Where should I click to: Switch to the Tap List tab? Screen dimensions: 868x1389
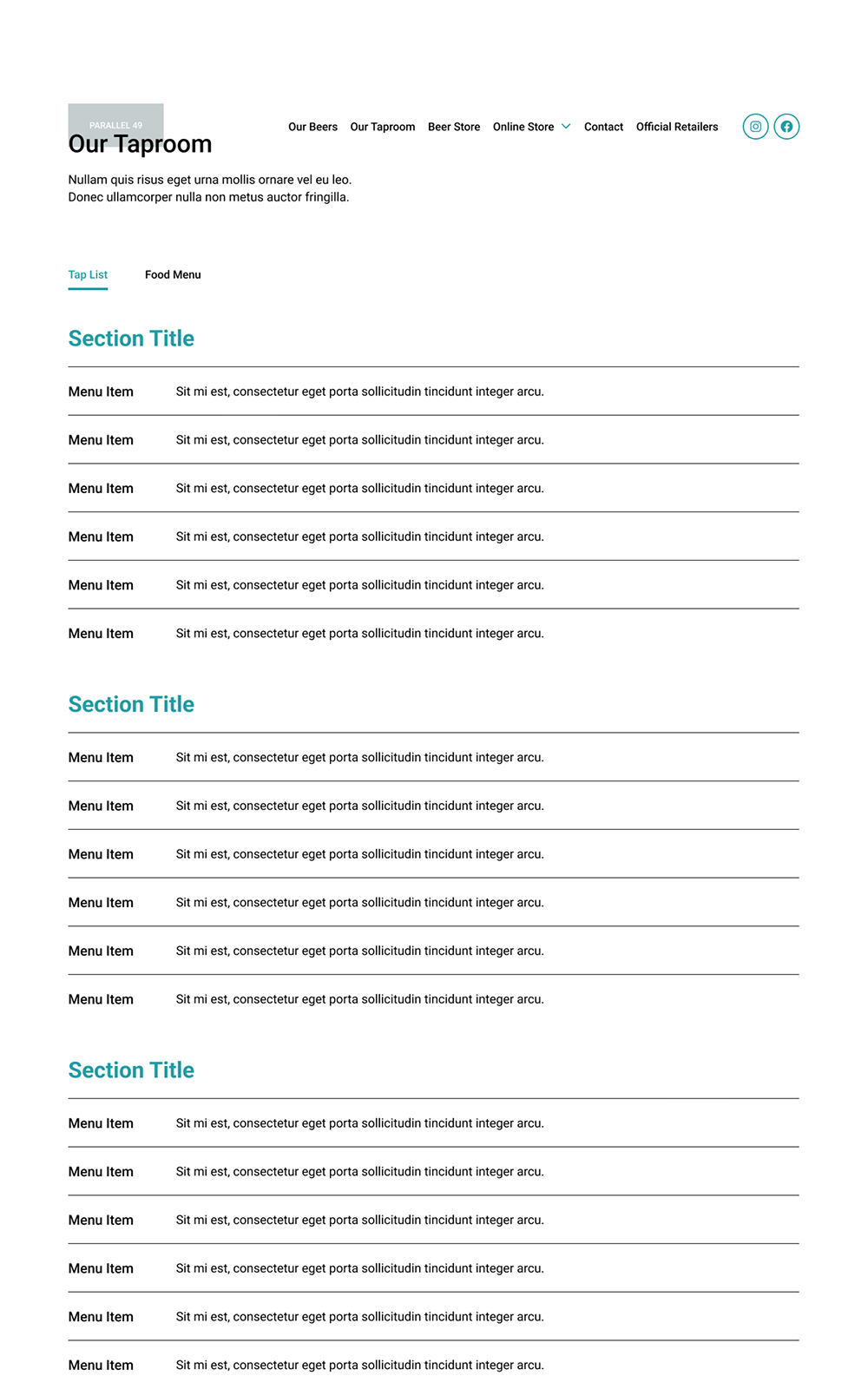point(88,275)
